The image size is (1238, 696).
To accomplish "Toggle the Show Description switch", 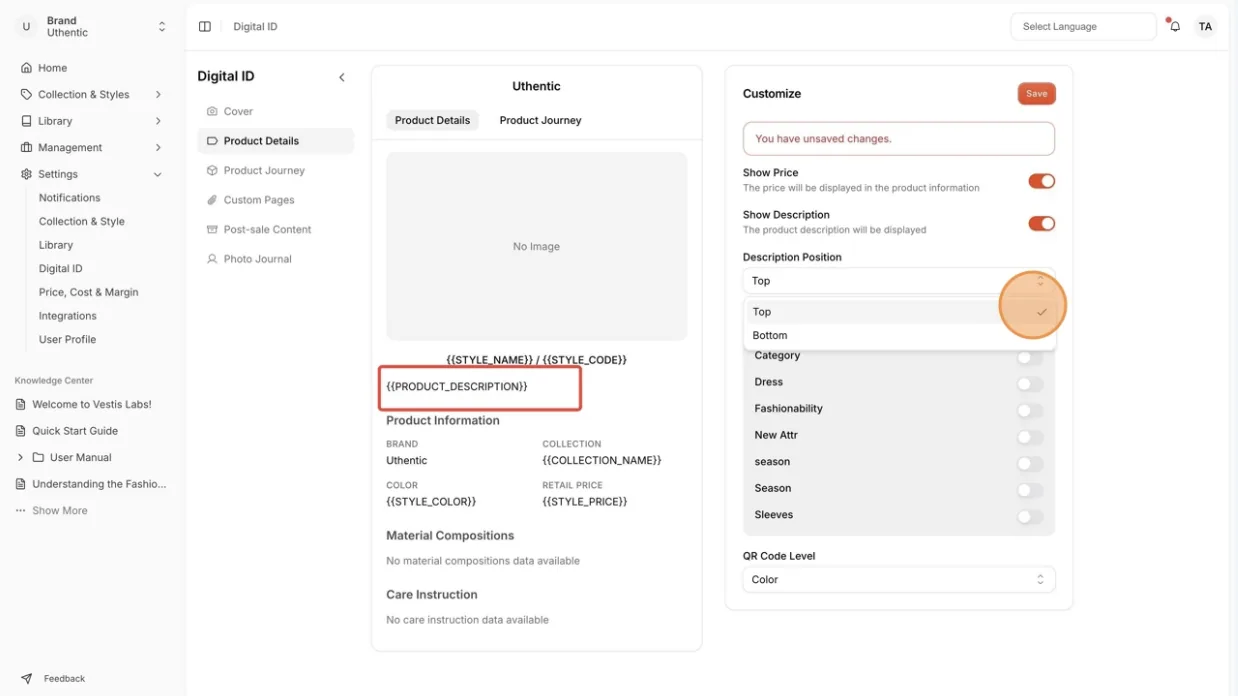I will click(x=1041, y=223).
